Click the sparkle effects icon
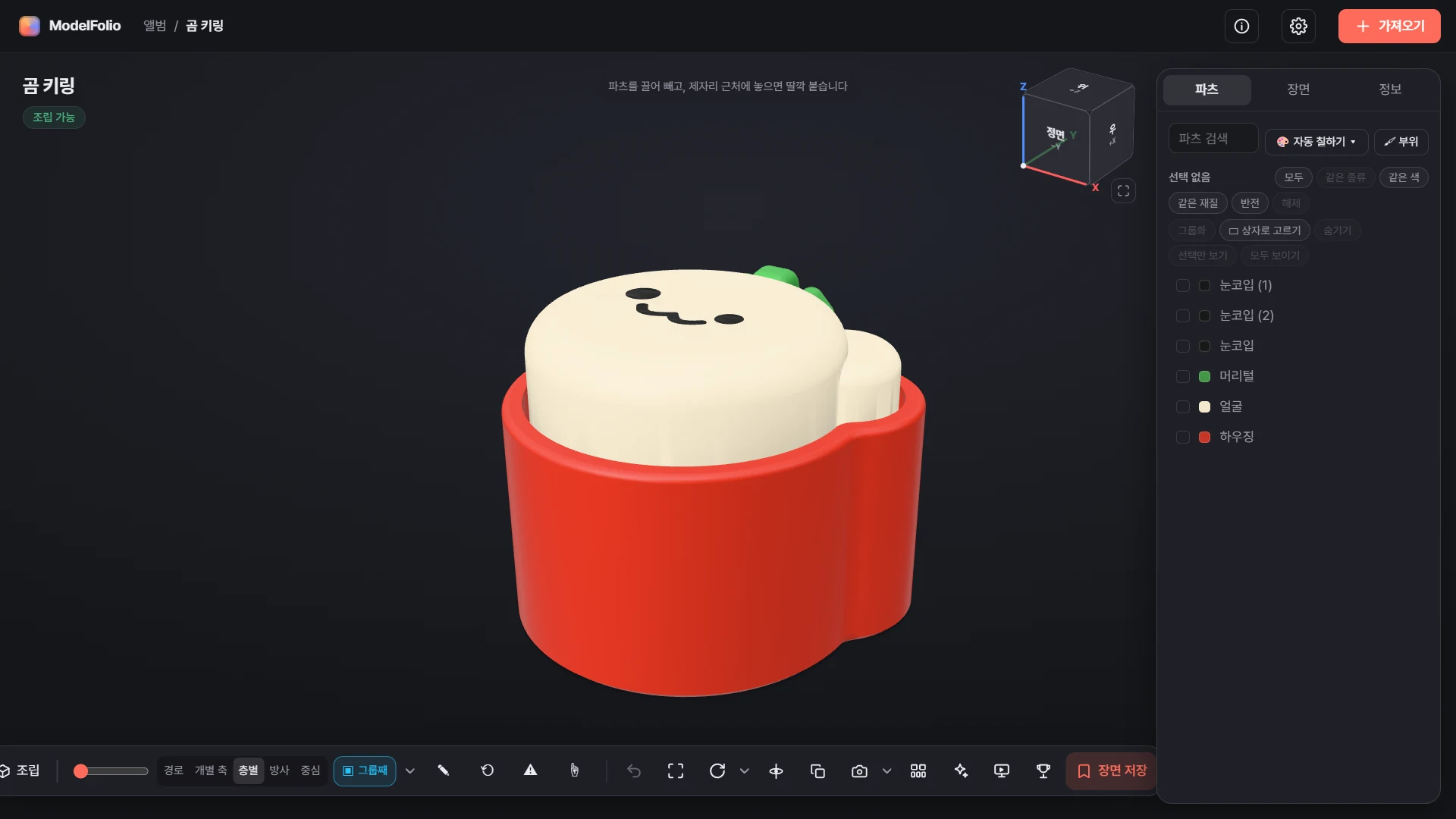The width and height of the screenshot is (1456, 819). (961, 771)
